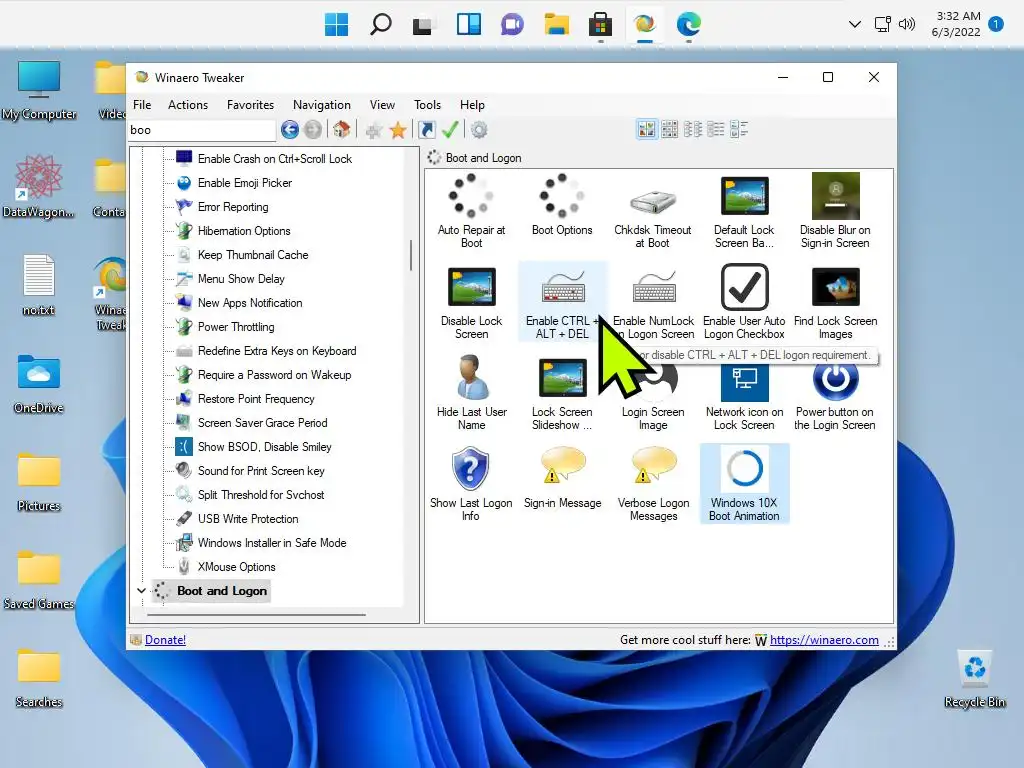This screenshot has width=1024, height=768.
Task: Open the Navigation menu
Action: [x=321, y=104]
